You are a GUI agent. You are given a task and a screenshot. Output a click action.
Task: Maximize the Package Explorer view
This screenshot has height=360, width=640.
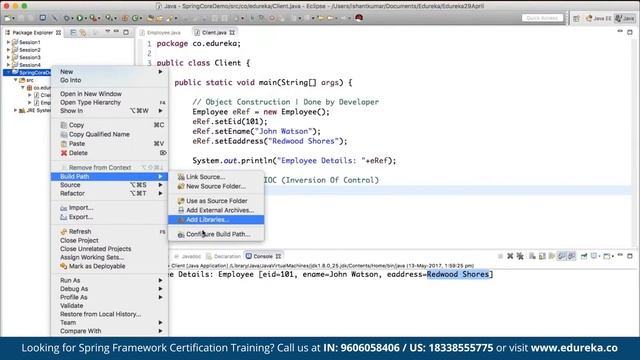[126, 32]
